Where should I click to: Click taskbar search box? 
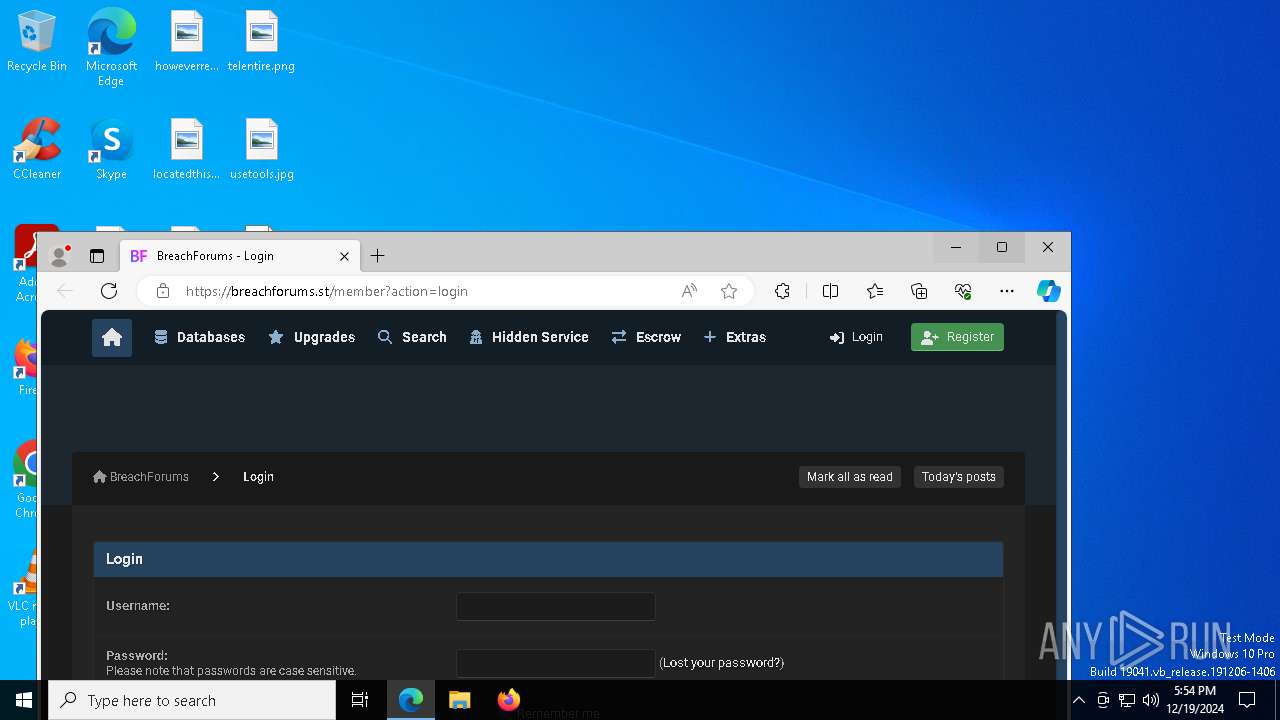[x=192, y=700]
